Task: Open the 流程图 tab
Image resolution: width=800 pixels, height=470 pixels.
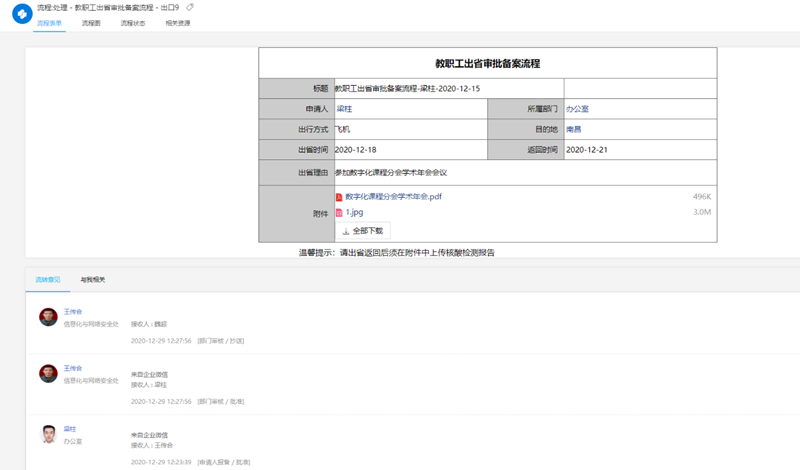Action: tap(92, 23)
